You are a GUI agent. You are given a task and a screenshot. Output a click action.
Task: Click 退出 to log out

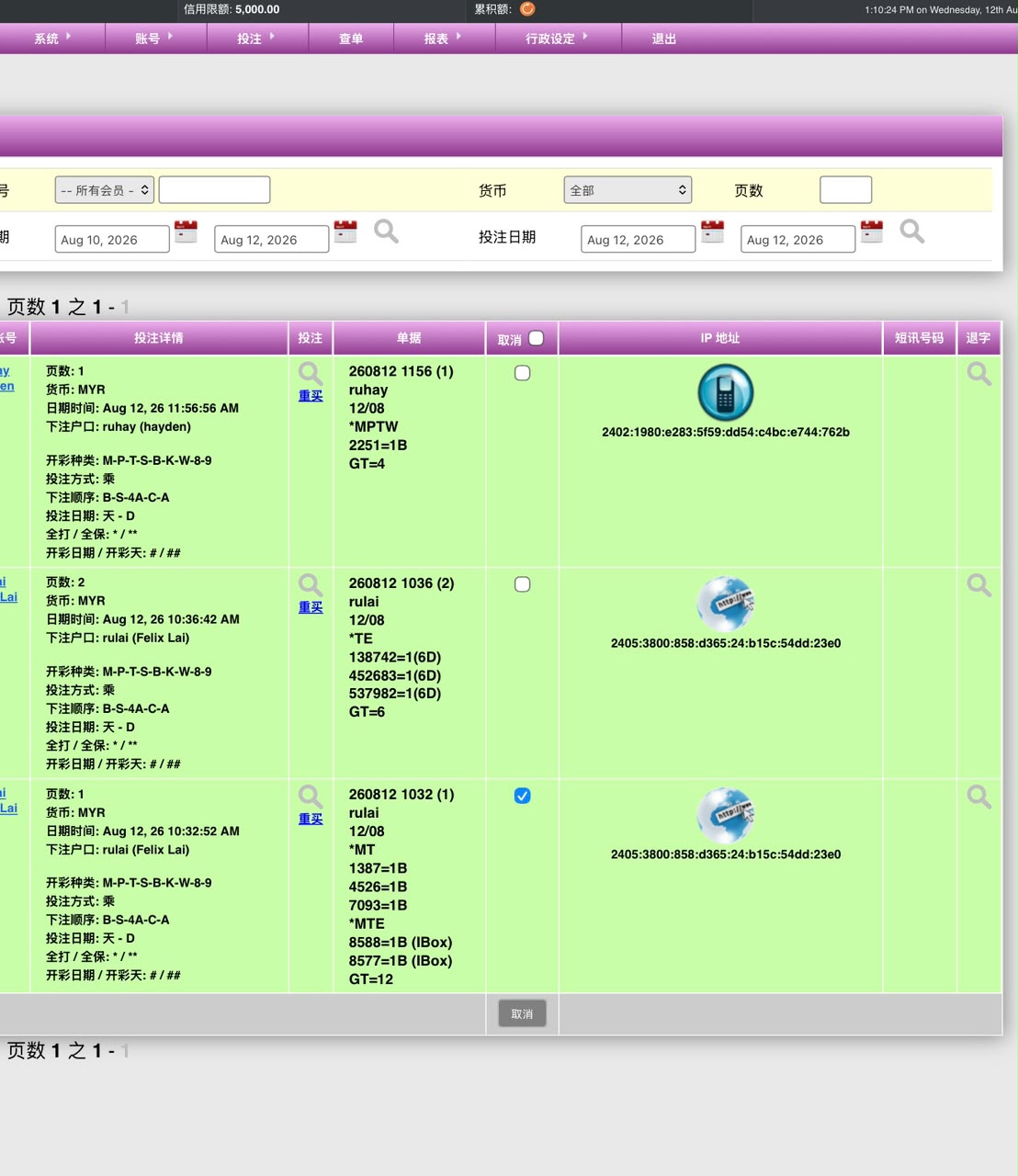(664, 39)
